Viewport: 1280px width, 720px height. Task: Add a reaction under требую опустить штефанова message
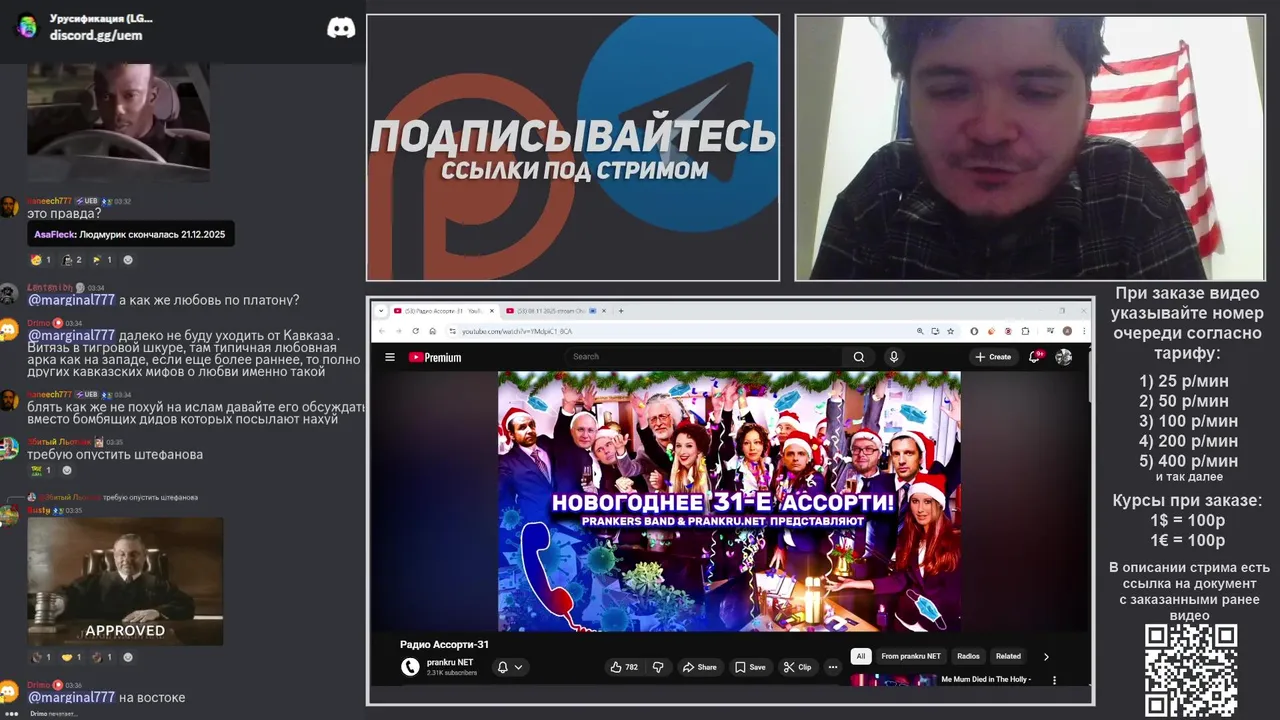click(x=67, y=470)
